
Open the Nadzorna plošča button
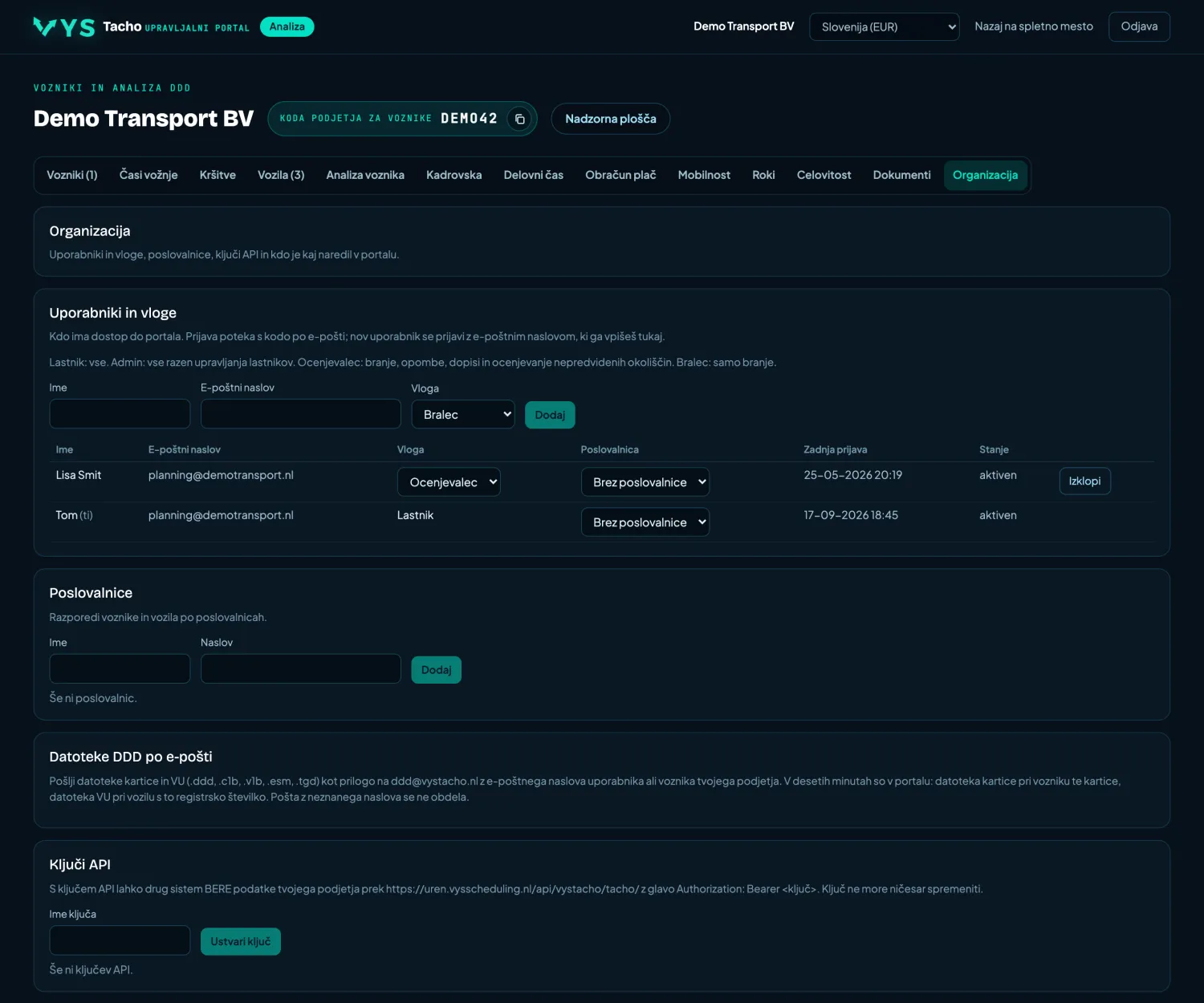[x=610, y=119]
